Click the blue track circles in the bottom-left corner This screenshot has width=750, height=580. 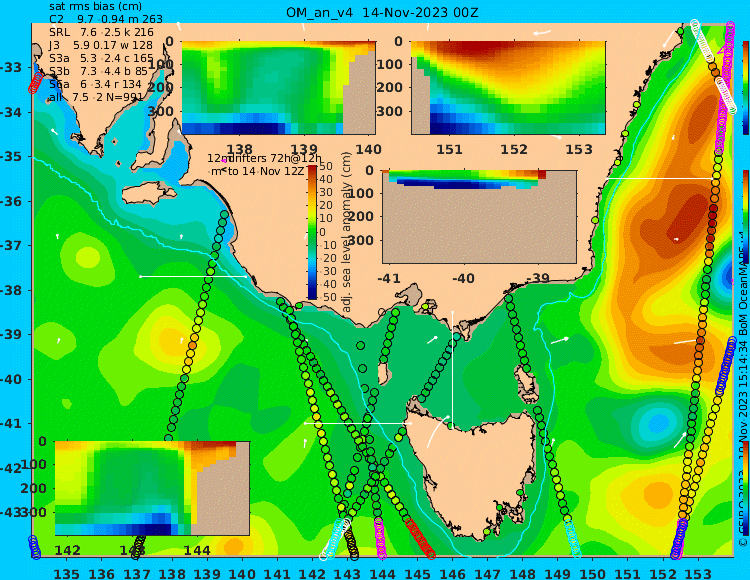point(34,547)
